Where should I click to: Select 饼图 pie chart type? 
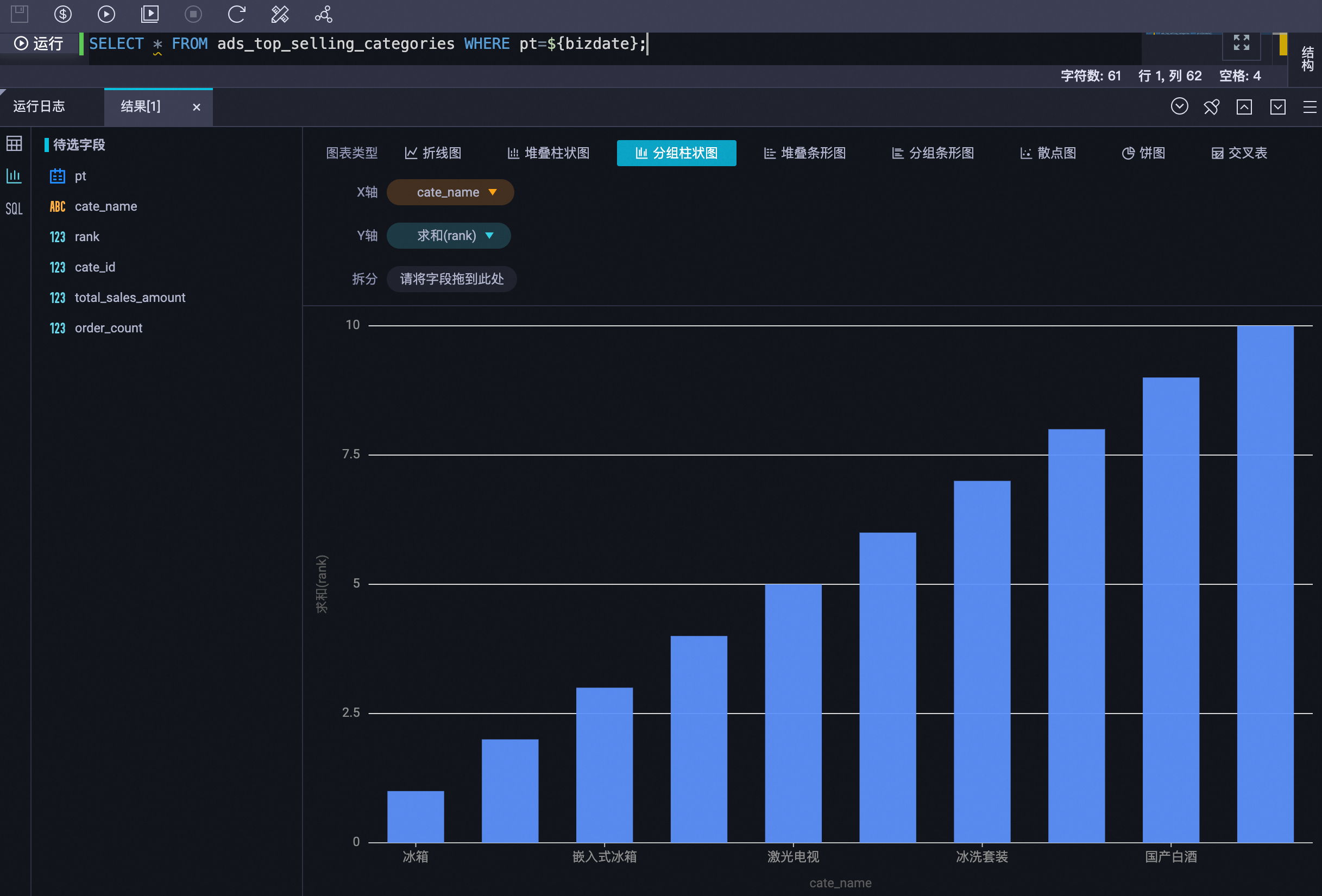(1143, 153)
